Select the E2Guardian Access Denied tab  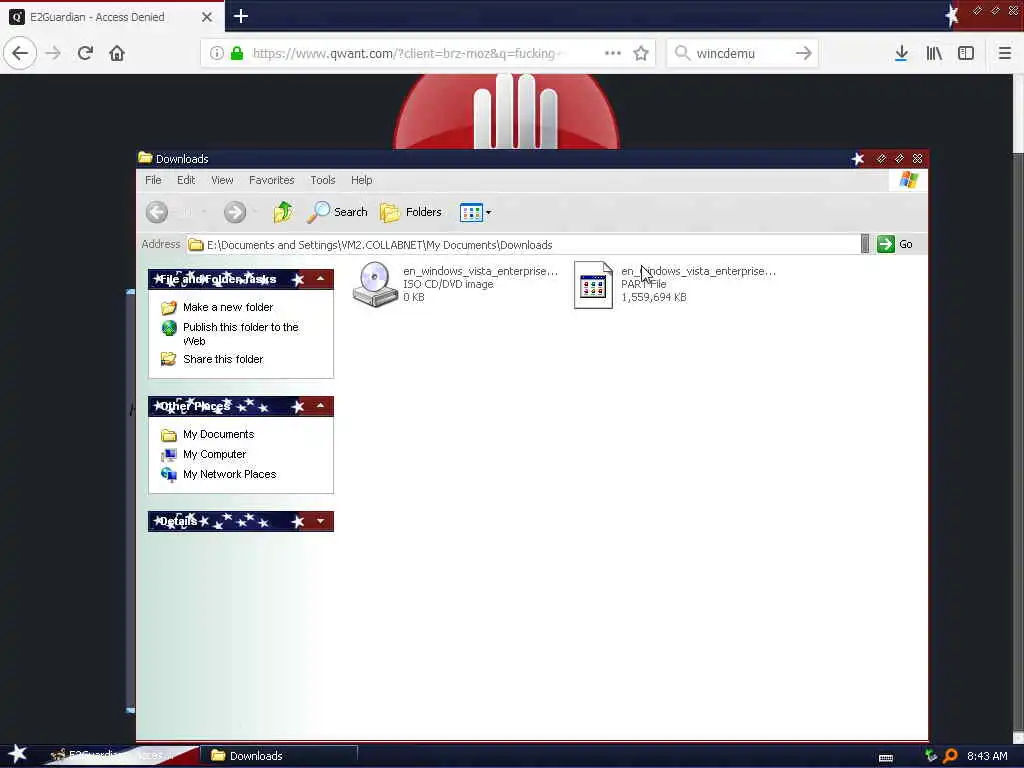click(x=112, y=17)
